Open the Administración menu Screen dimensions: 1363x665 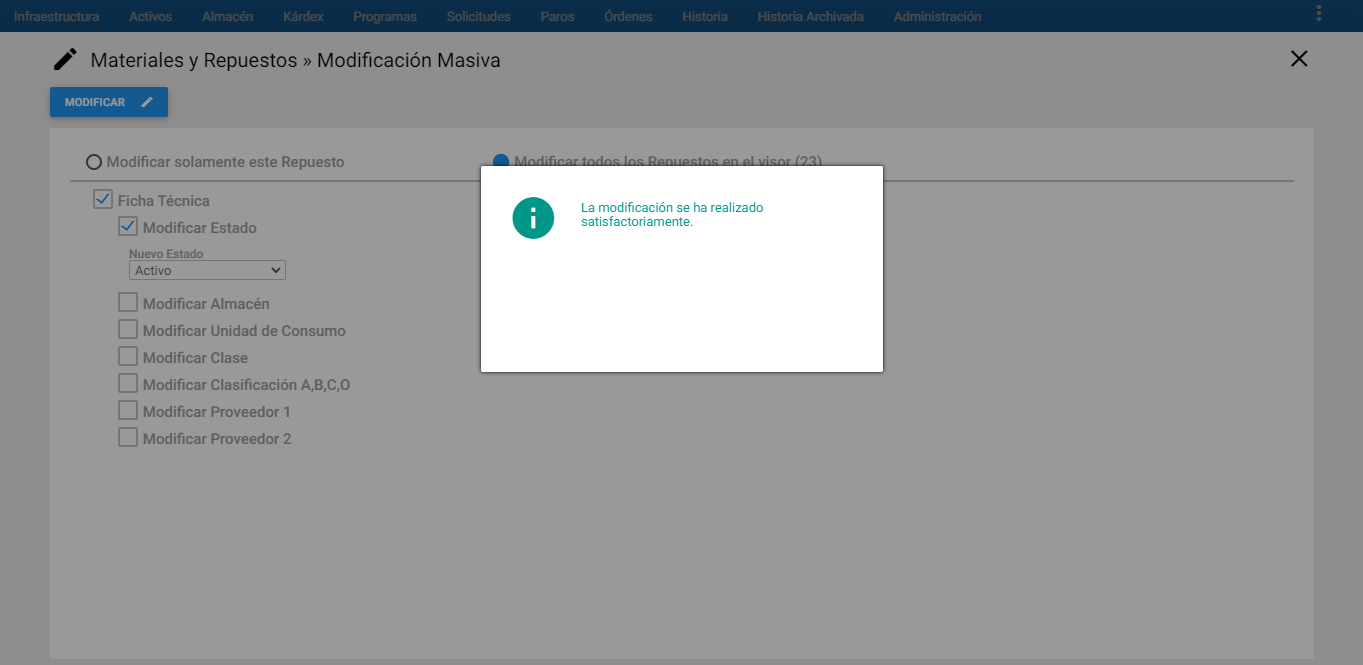tap(937, 16)
